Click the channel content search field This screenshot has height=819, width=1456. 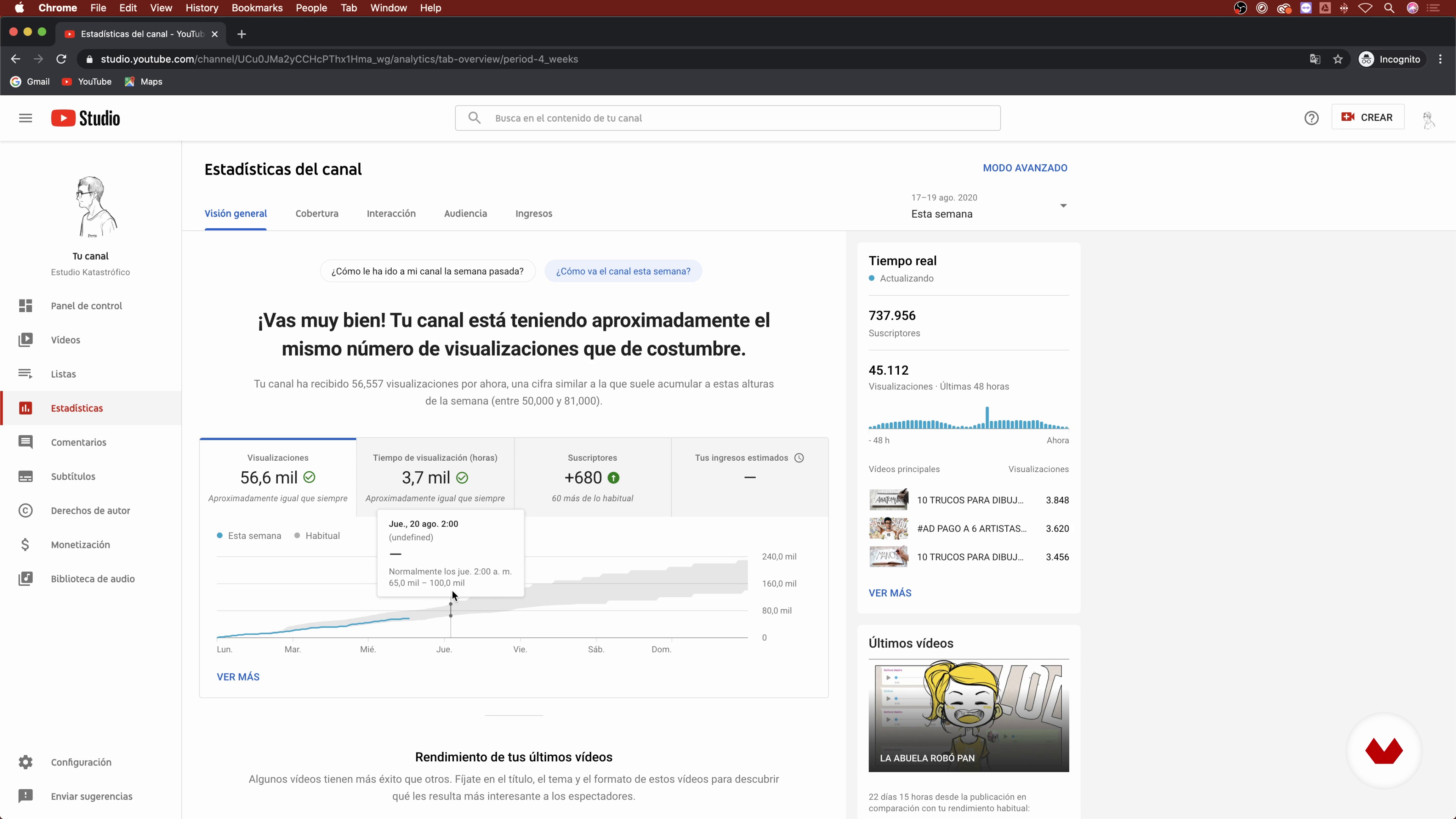click(x=735, y=118)
